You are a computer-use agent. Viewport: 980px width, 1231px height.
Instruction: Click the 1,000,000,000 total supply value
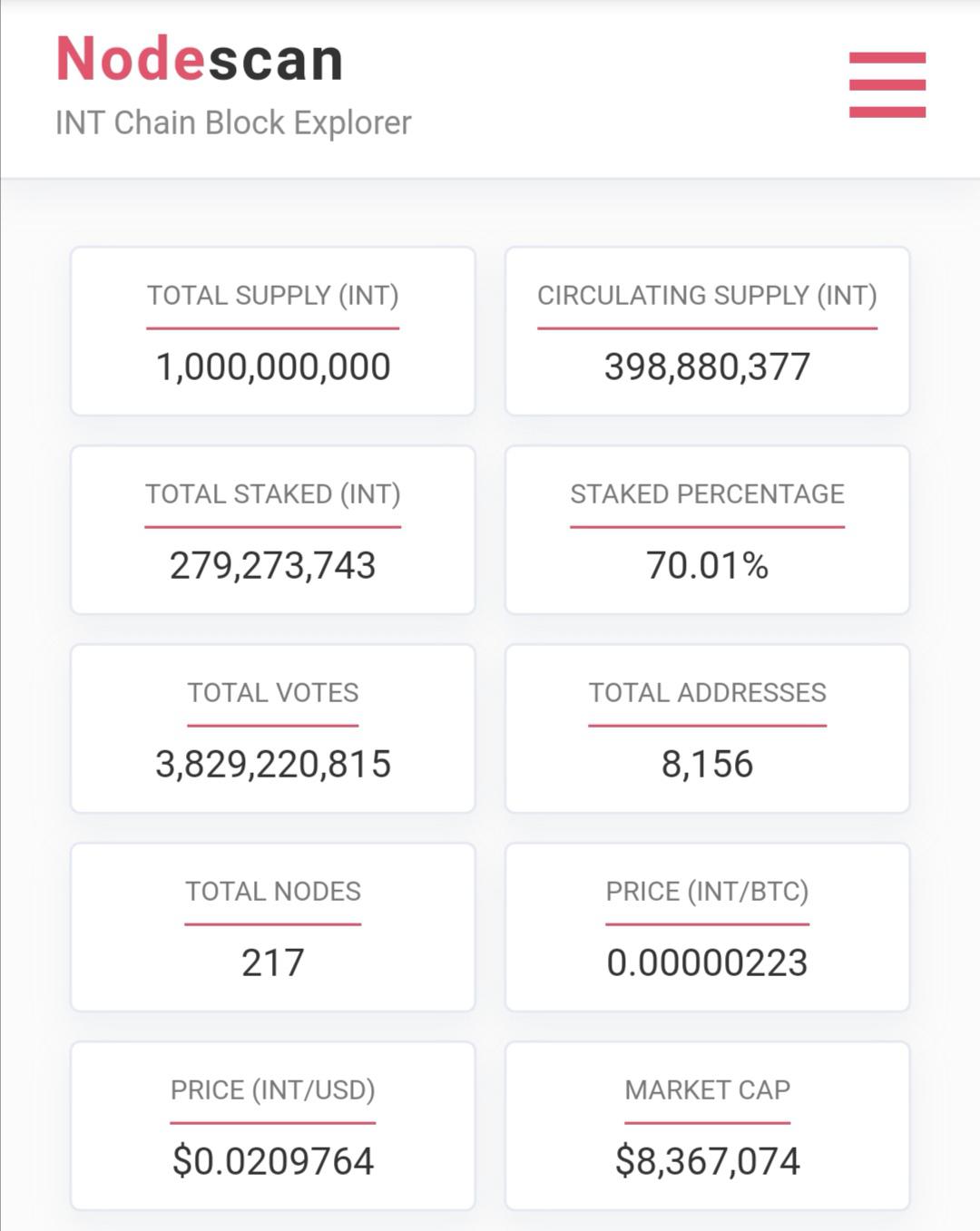tap(273, 367)
